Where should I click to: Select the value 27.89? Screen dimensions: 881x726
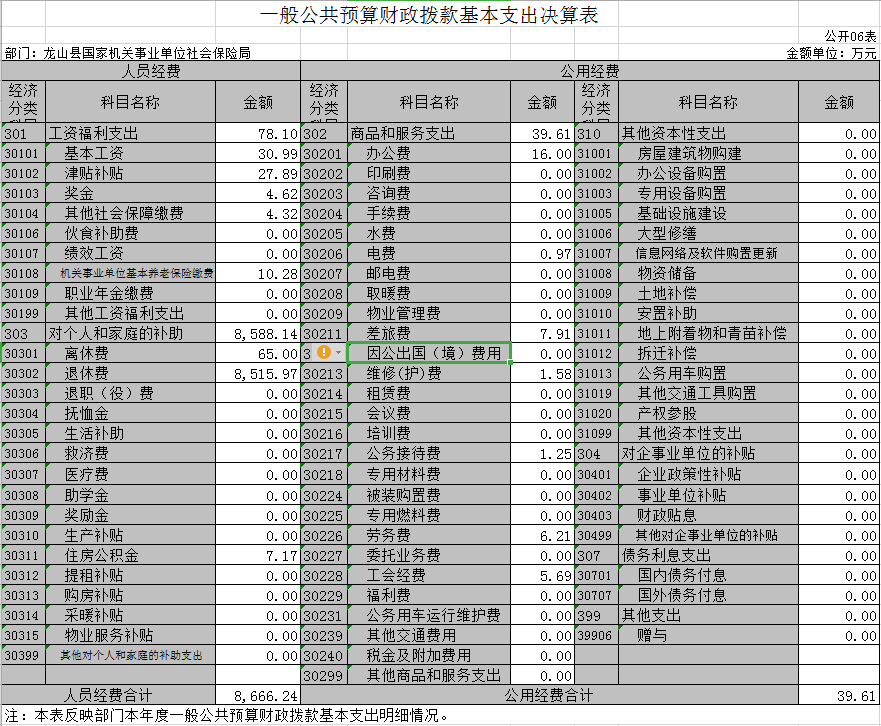point(258,173)
